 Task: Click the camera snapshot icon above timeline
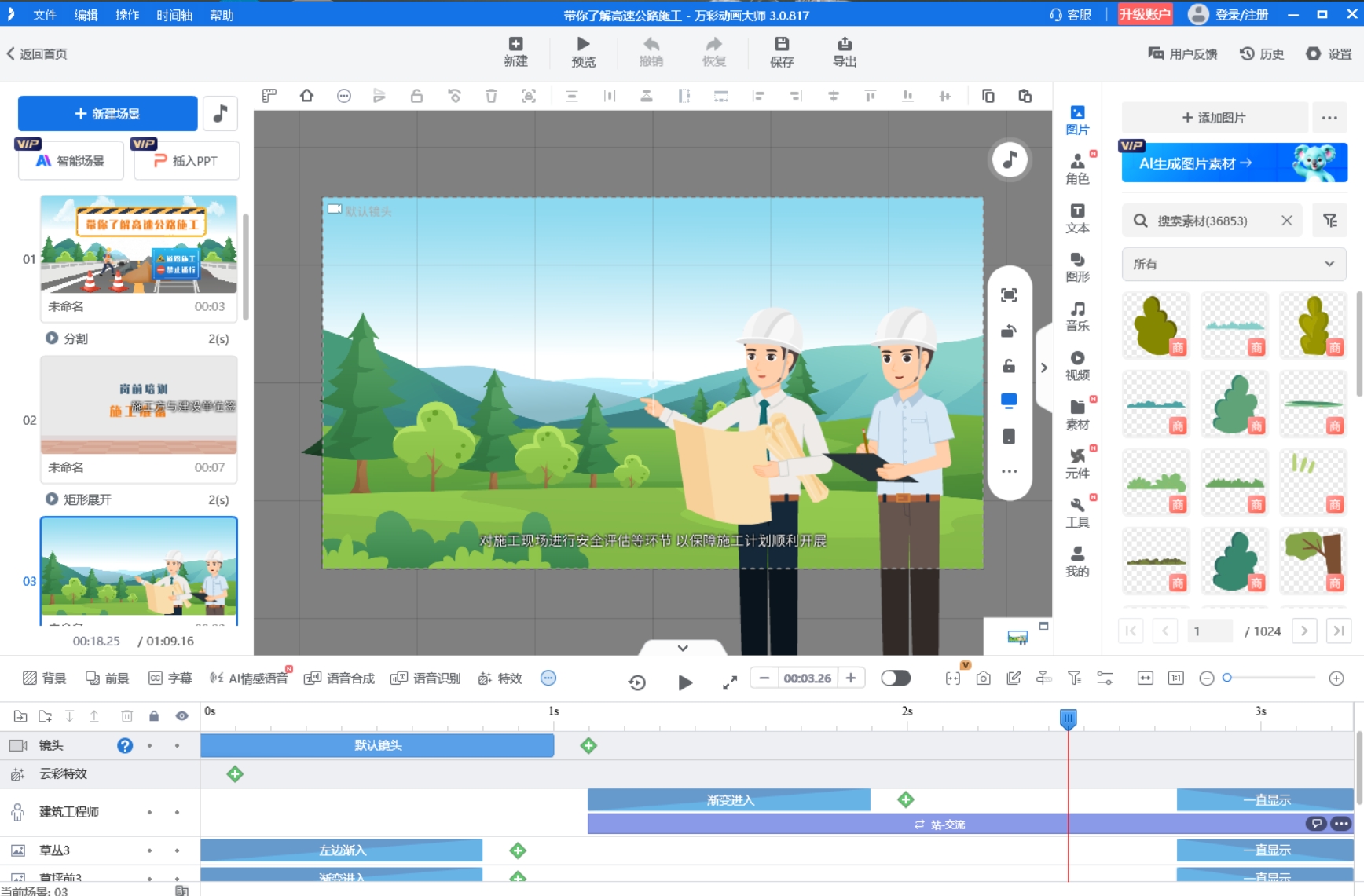(x=983, y=678)
